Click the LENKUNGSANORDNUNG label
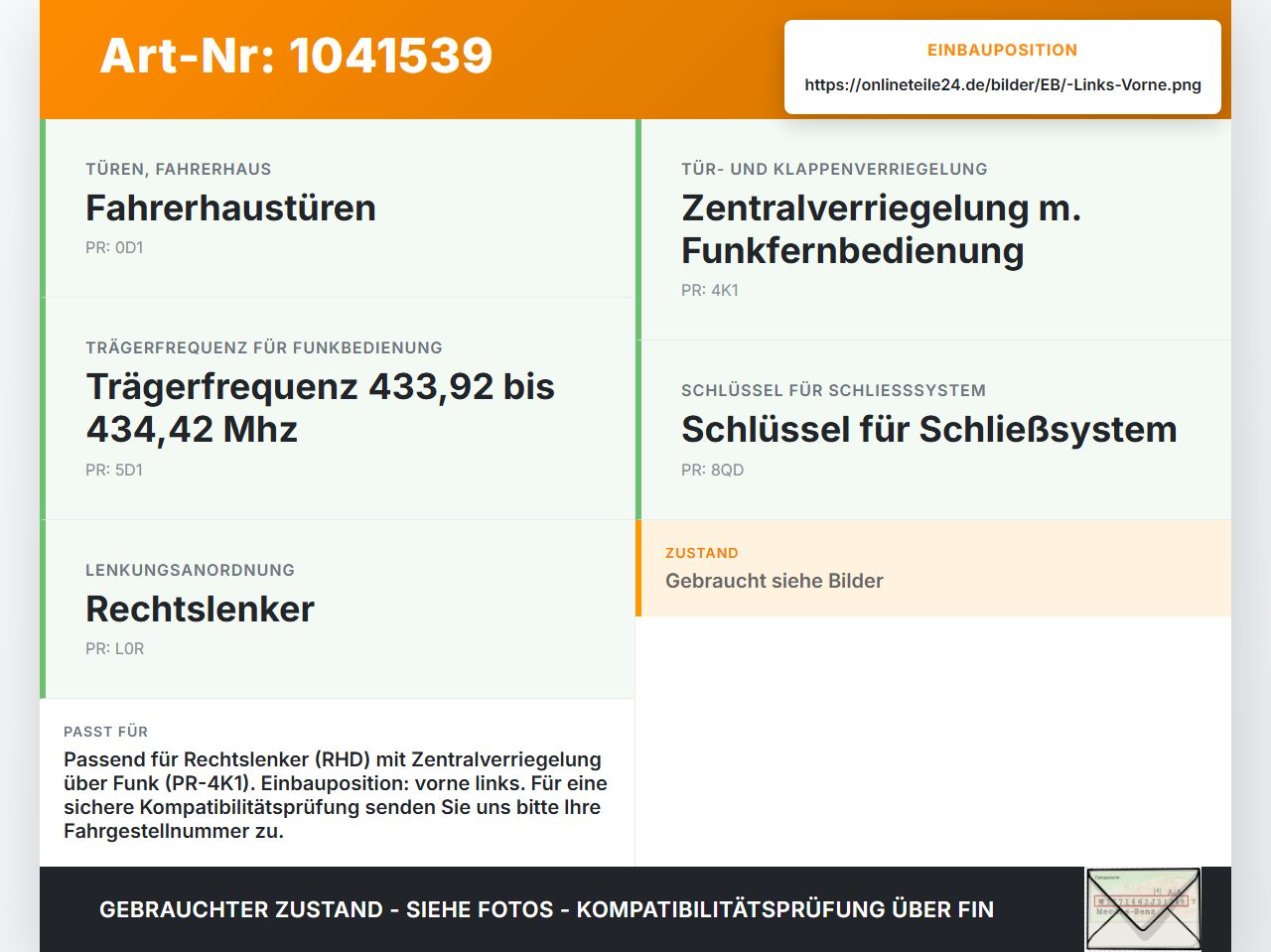 coord(190,570)
